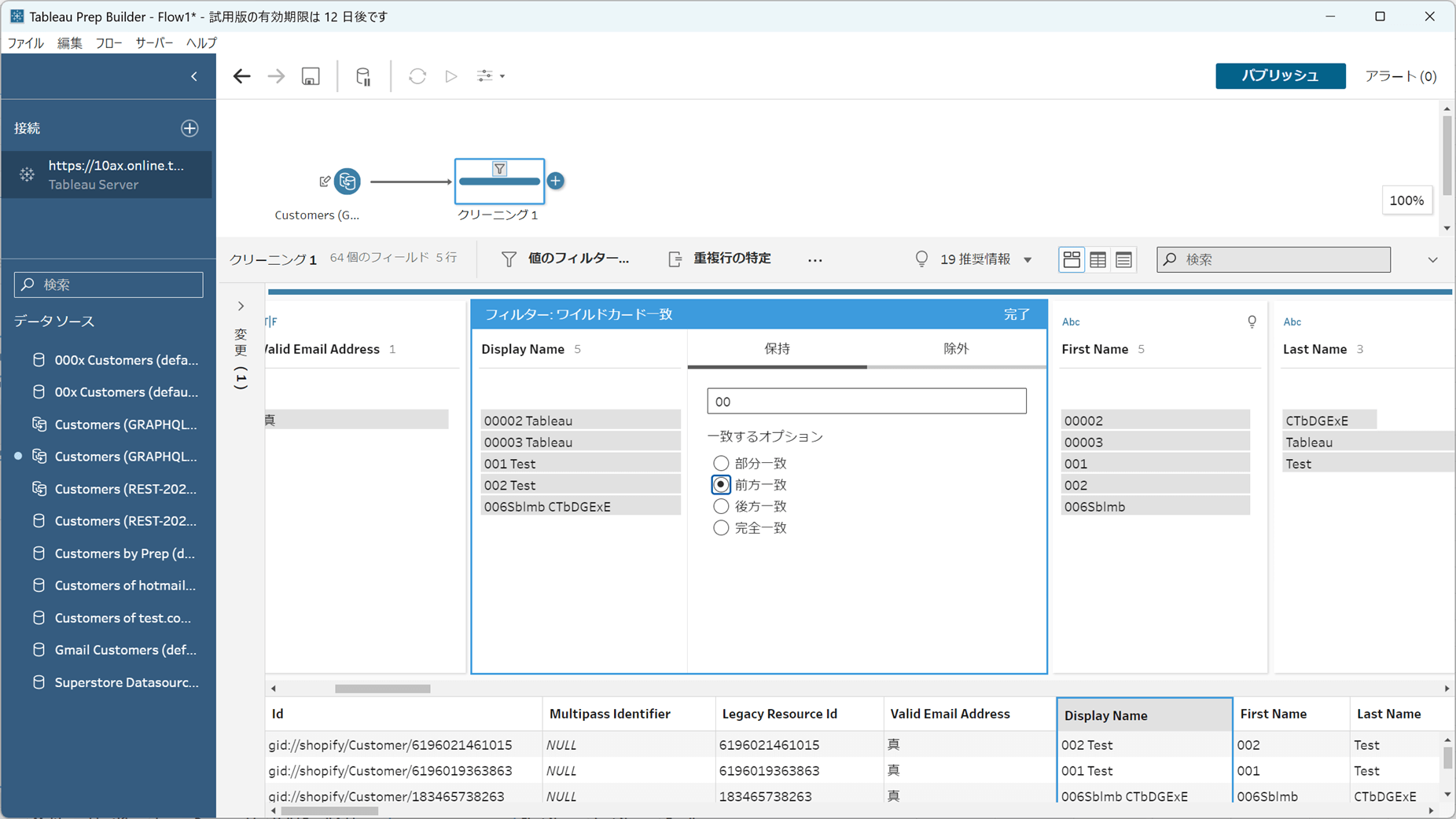Select the 後方一致 radio option
Screen dimensions: 1456x819
pos(721,506)
